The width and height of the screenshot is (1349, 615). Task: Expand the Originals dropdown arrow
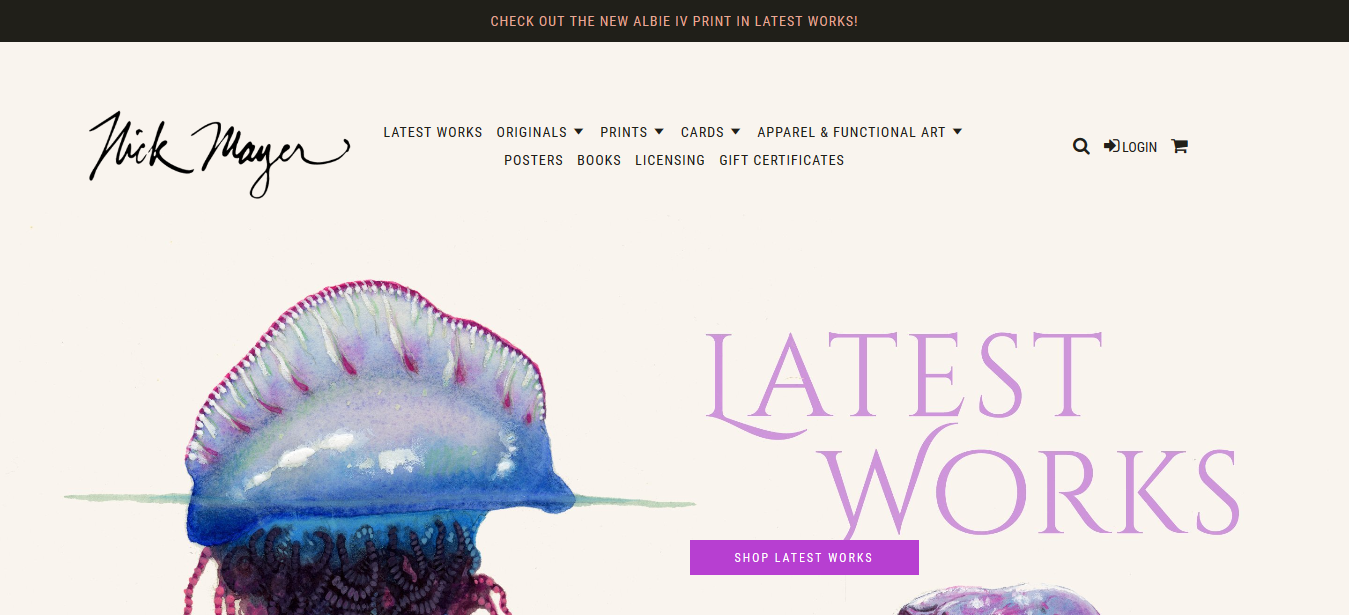click(579, 132)
